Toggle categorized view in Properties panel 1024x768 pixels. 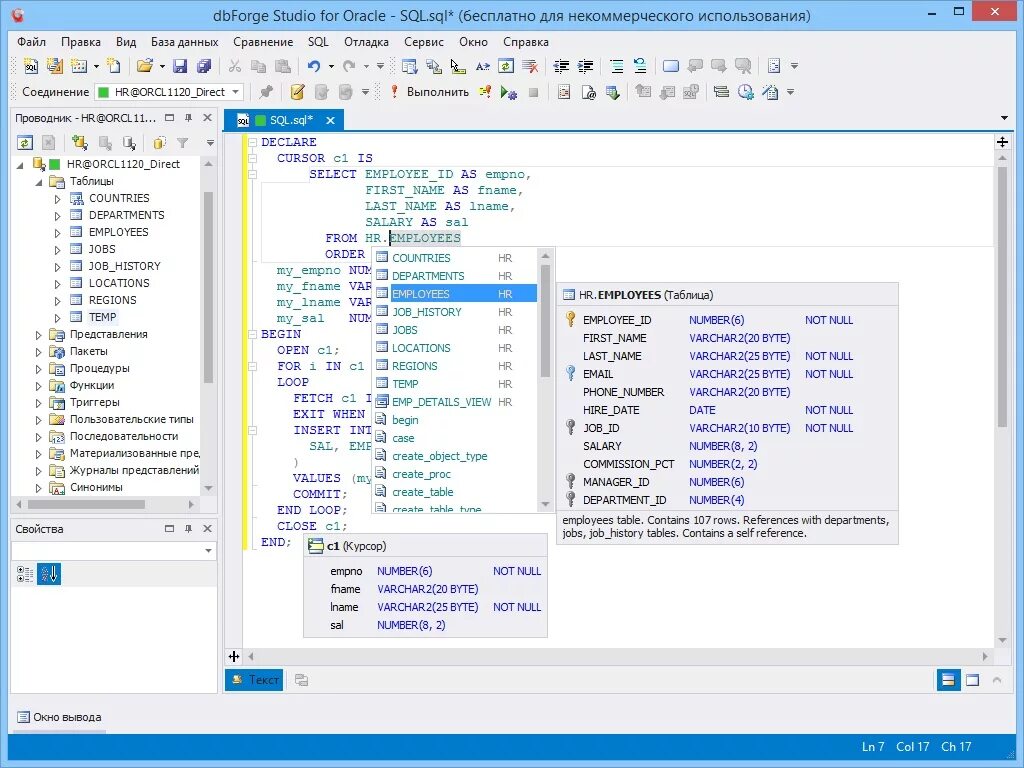(25, 574)
